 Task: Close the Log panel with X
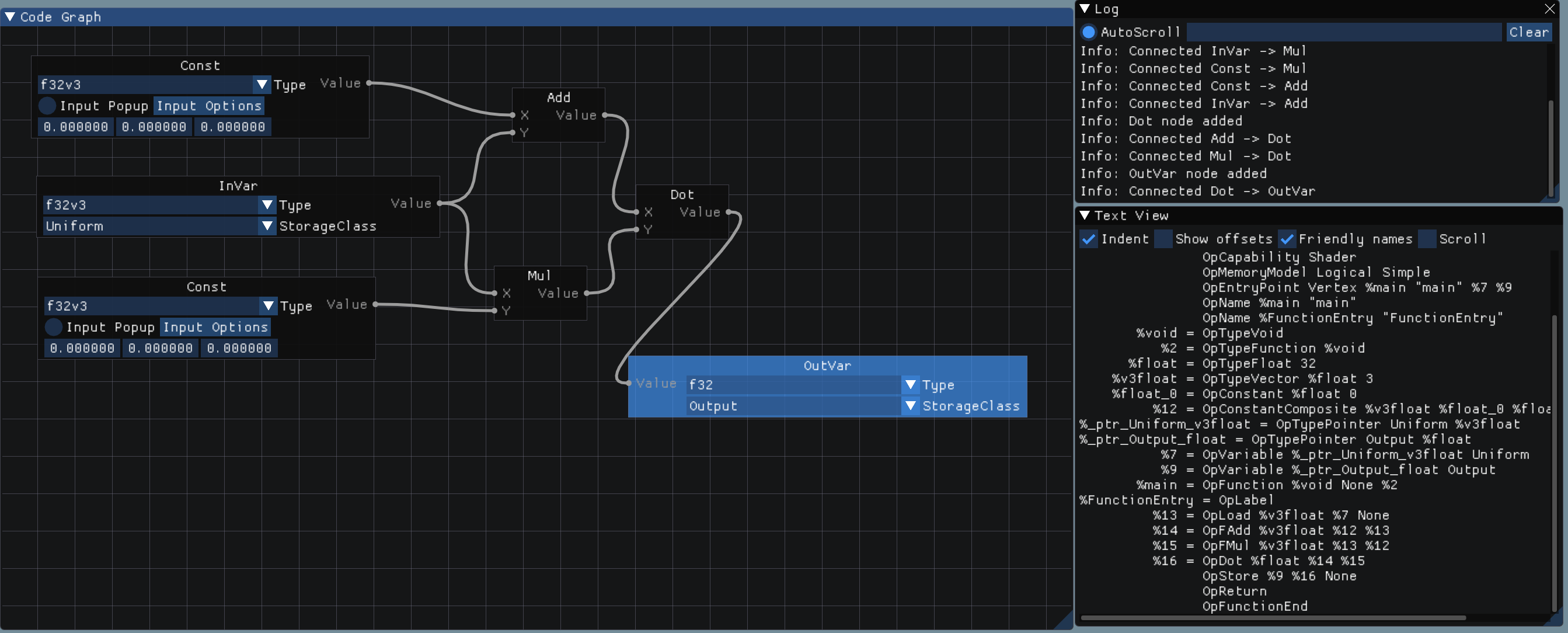click(x=1549, y=9)
